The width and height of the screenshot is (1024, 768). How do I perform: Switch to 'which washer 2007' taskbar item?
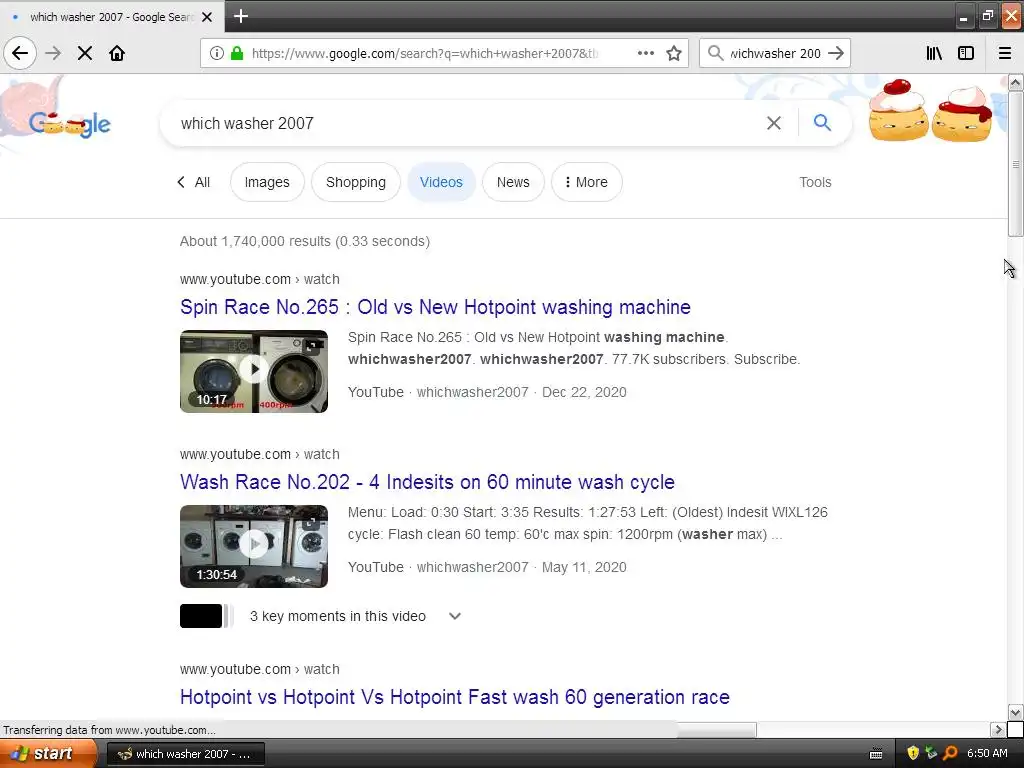click(185, 754)
